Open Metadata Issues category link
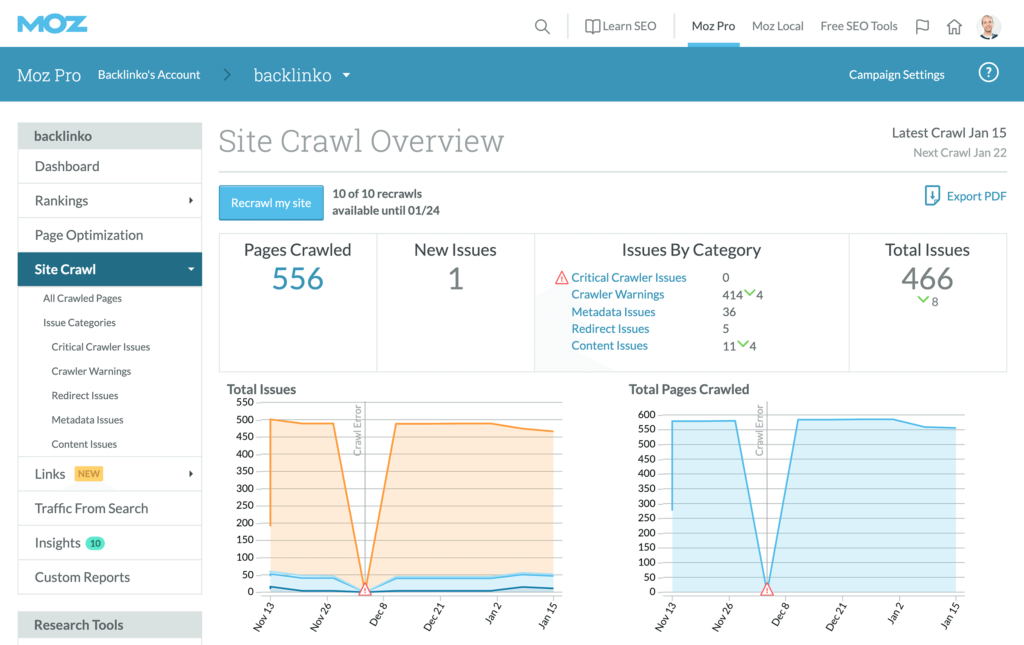 click(613, 312)
